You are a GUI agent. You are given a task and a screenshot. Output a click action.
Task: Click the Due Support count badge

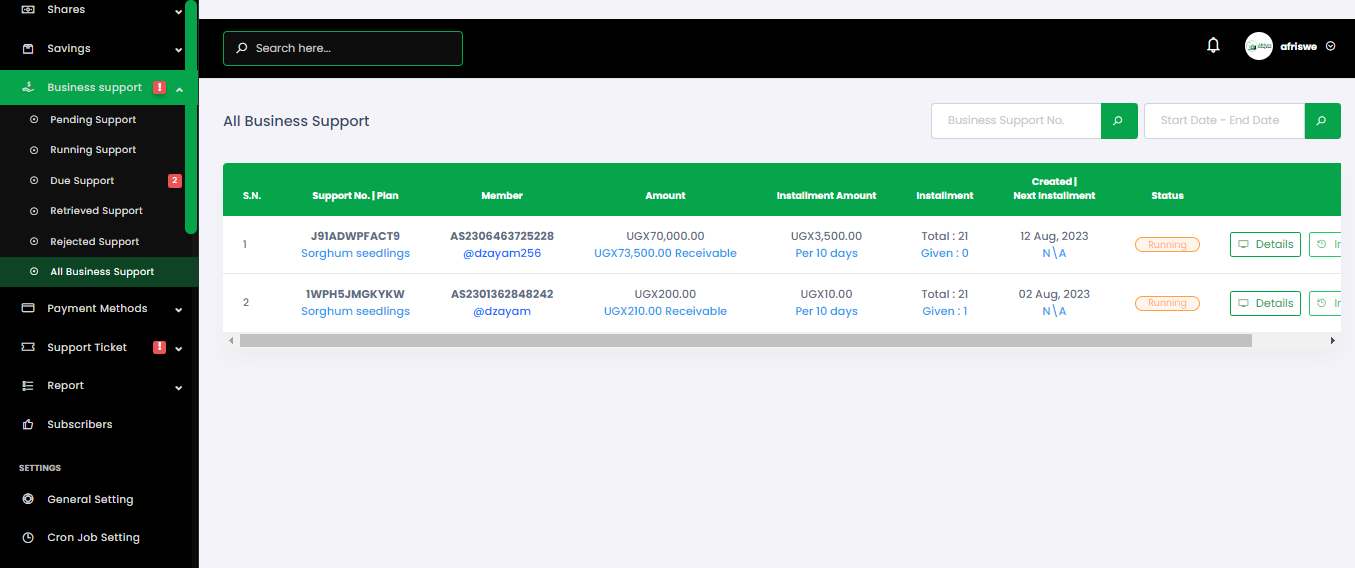click(175, 181)
